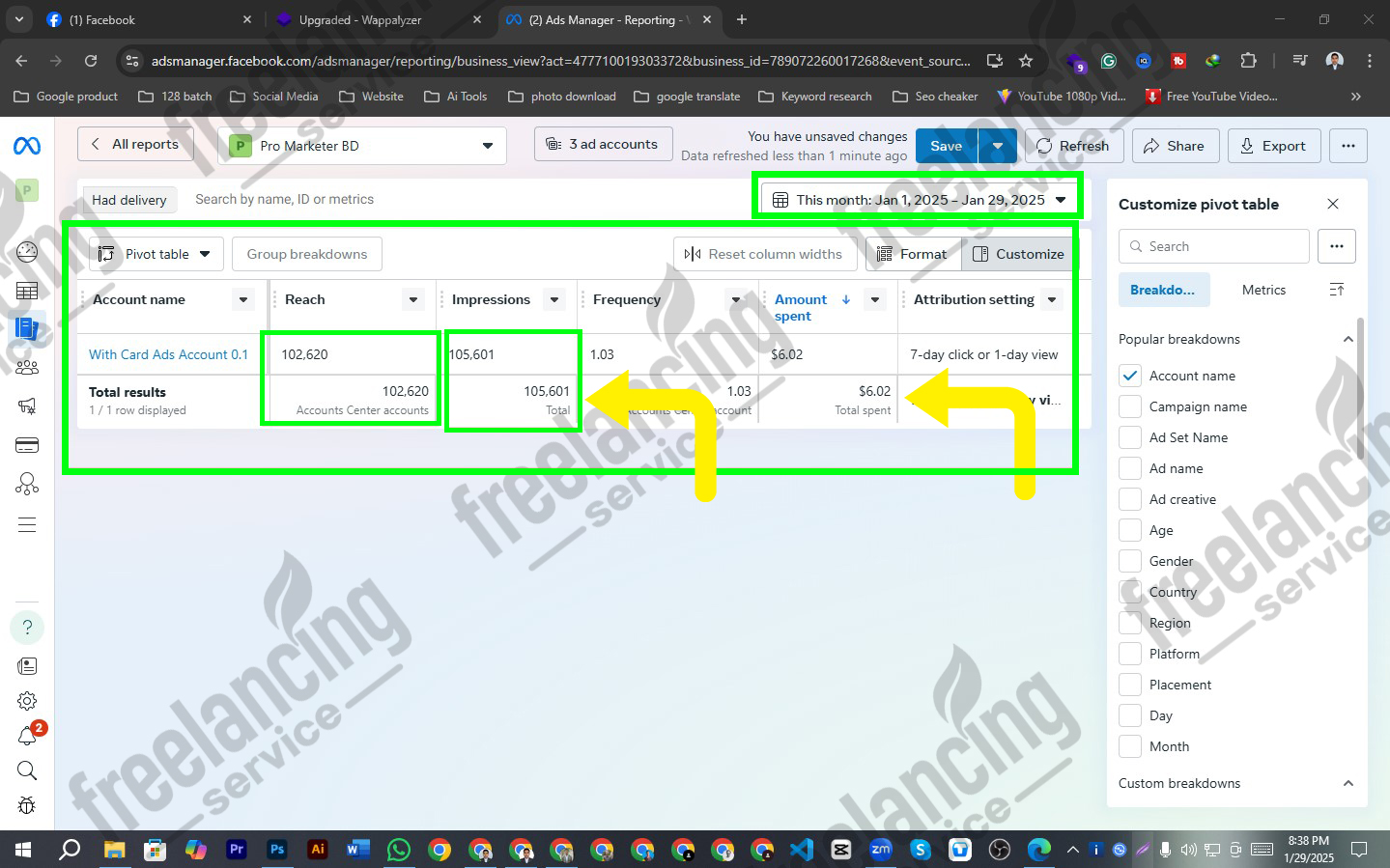This screenshot has width=1390, height=868.
Task: Switch to the Upgraded - Wappalyzer browser tab
Action: click(x=377, y=19)
